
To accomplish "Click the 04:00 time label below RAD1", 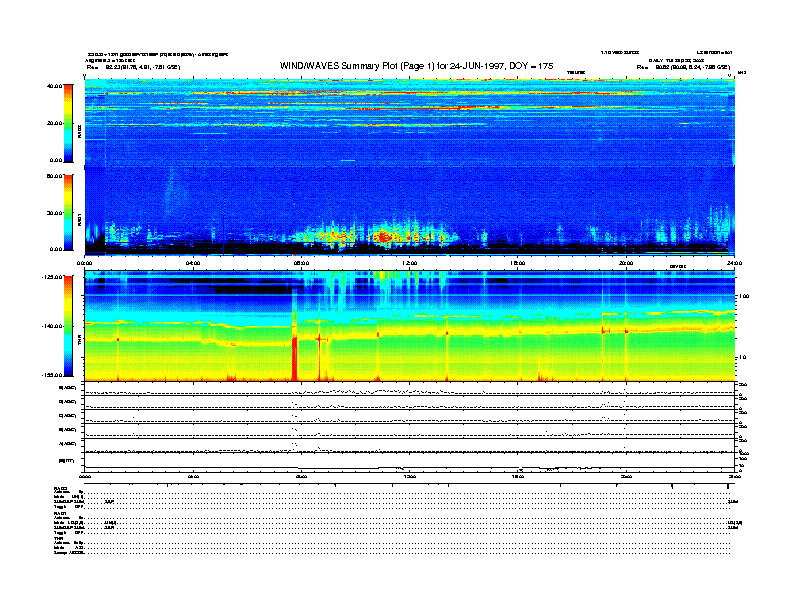I will tap(193, 263).
